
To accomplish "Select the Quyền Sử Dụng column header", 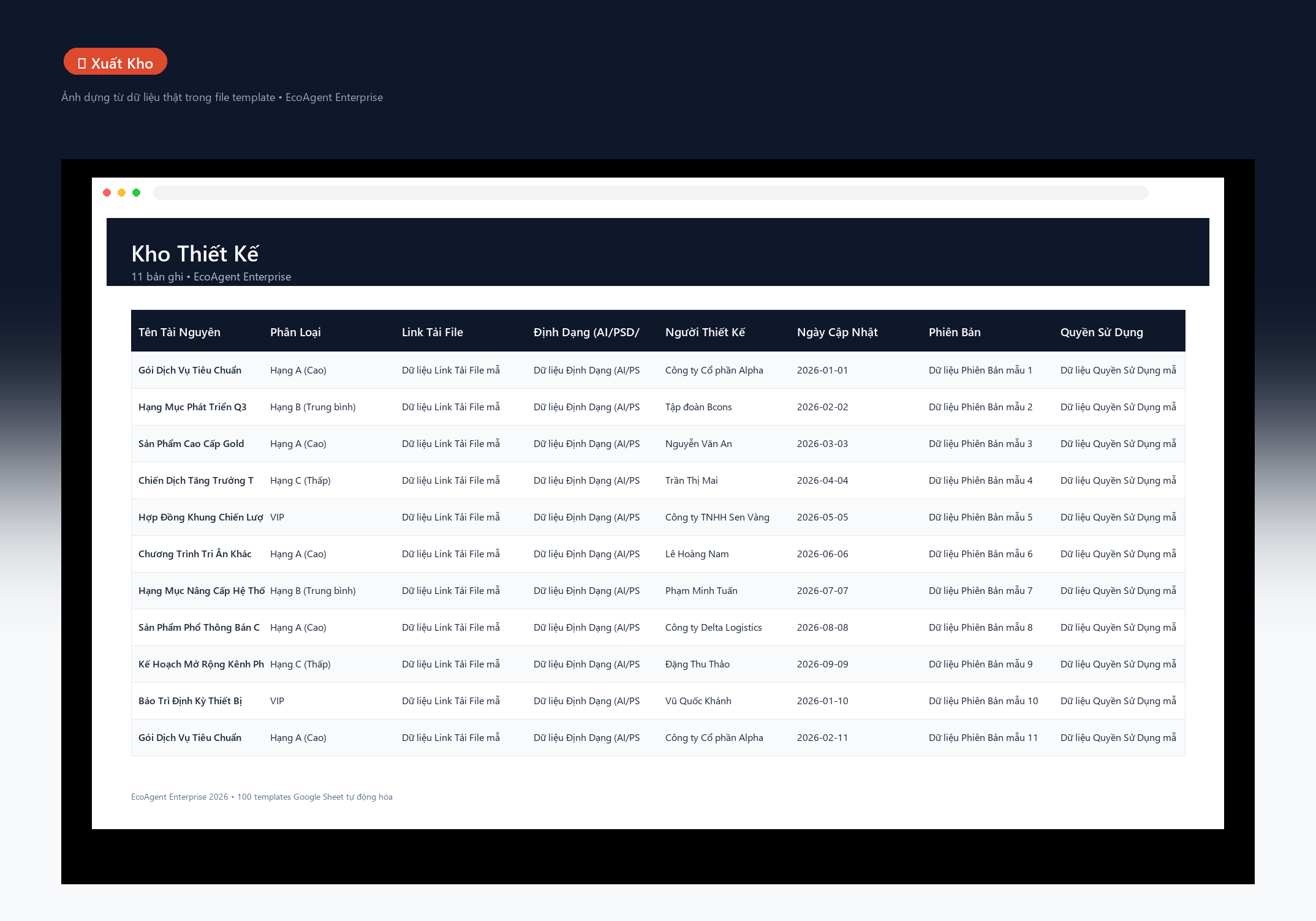I will pyautogui.click(x=1102, y=333).
